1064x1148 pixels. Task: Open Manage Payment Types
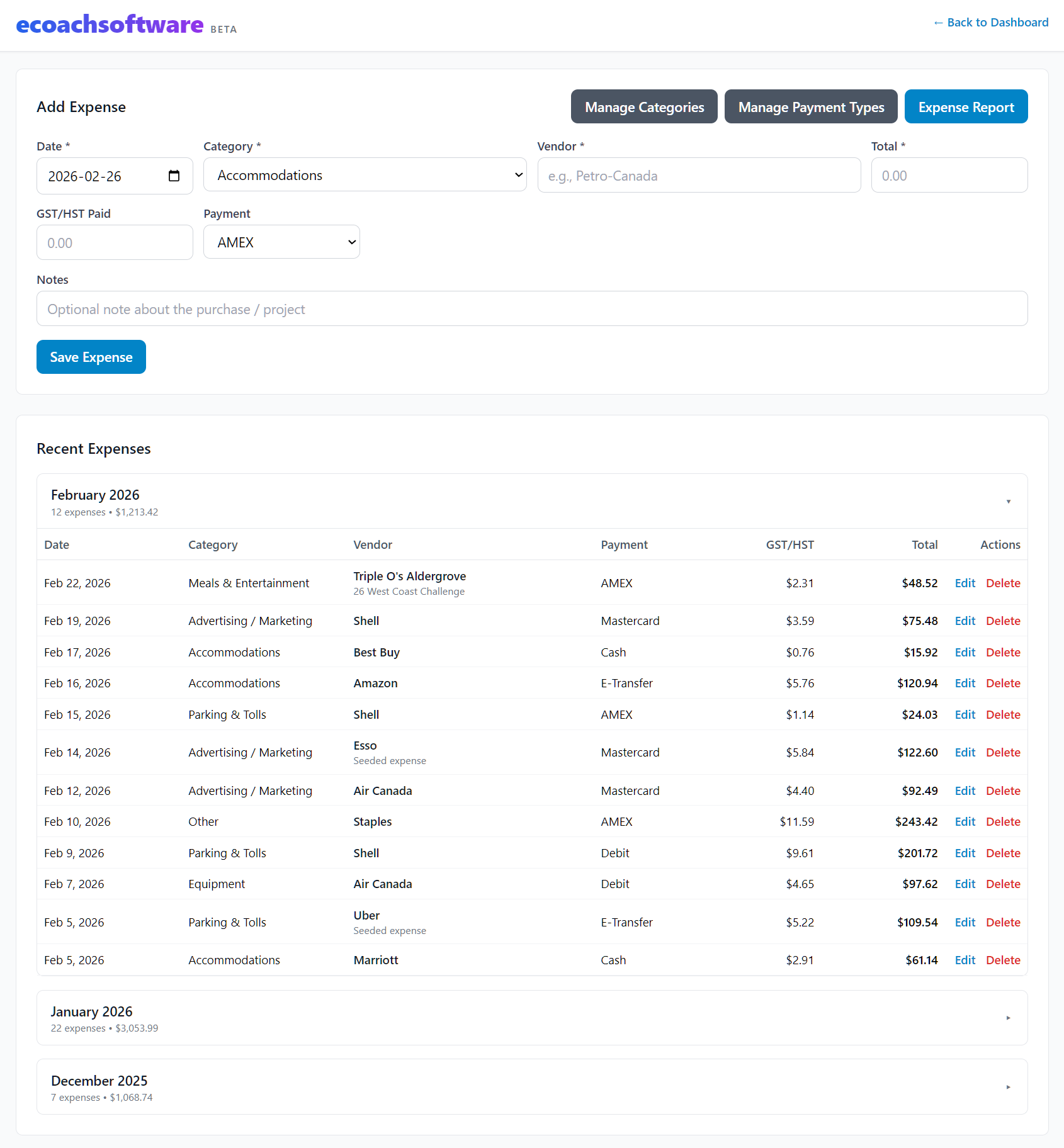[x=810, y=107]
